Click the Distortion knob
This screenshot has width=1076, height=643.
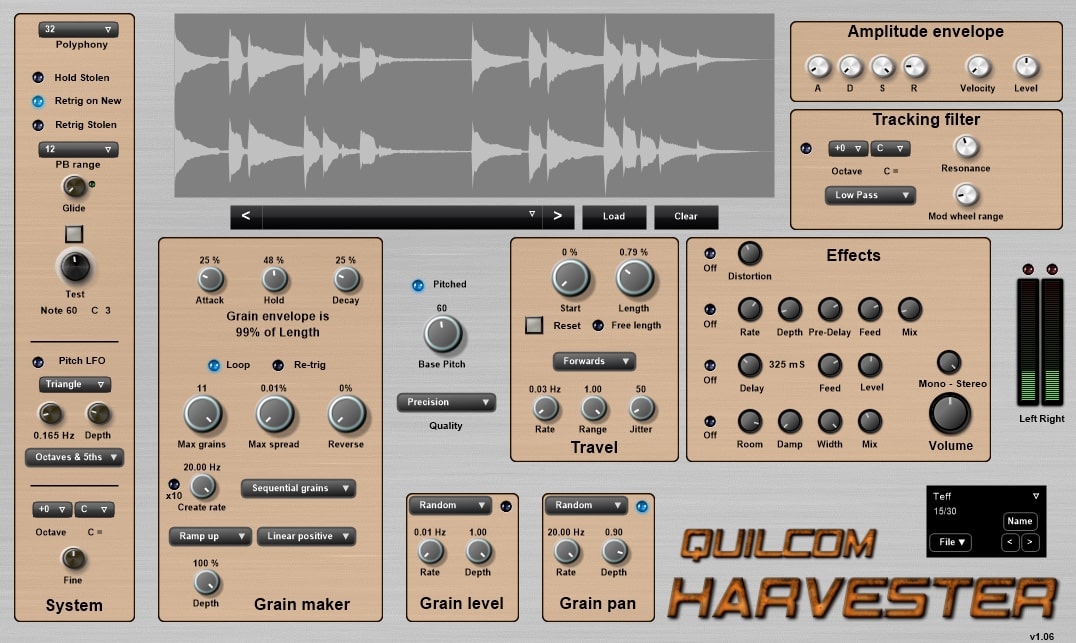(x=748, y=255)
